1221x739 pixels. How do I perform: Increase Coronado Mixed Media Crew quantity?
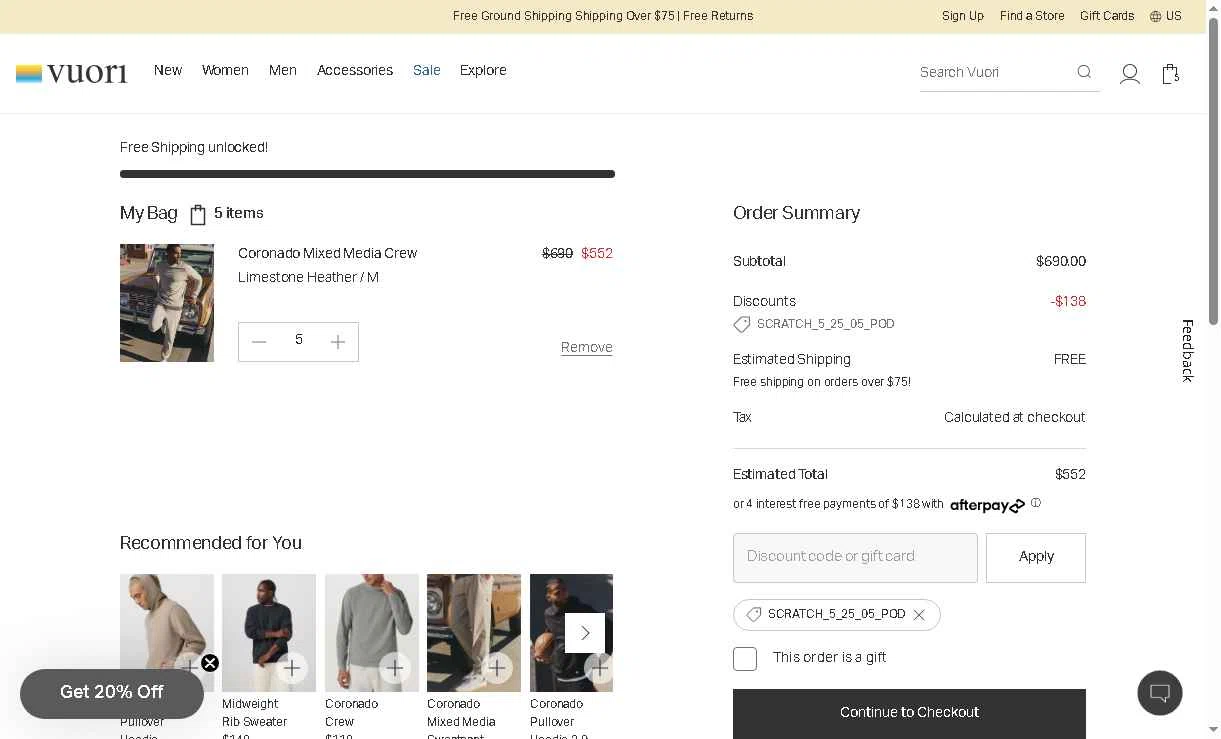[338, 342]
